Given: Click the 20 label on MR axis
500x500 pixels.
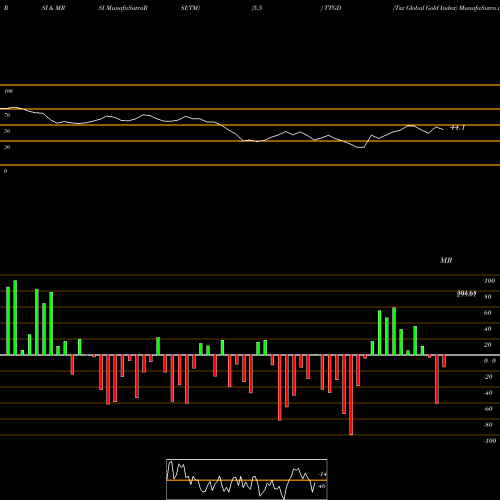Looking at the screenshot, I should tap(488, 345).
